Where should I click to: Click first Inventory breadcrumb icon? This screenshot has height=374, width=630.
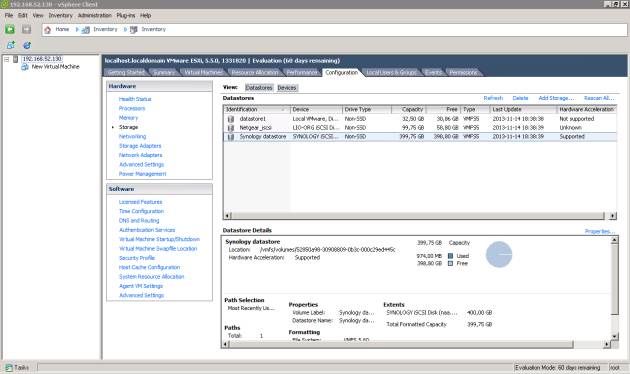[85, 30]
